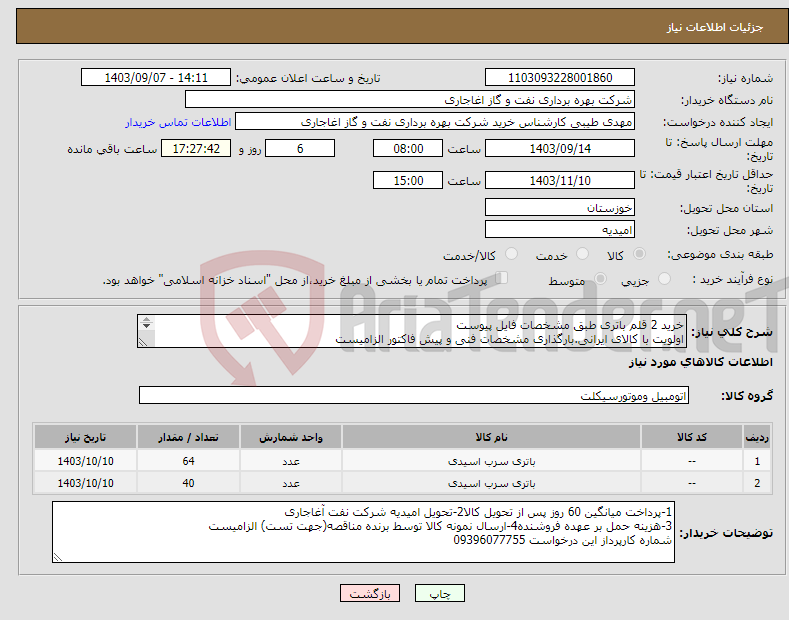Open buyer contact information link
The height and width of the screenshot is (620, 789).
point(178,122)
